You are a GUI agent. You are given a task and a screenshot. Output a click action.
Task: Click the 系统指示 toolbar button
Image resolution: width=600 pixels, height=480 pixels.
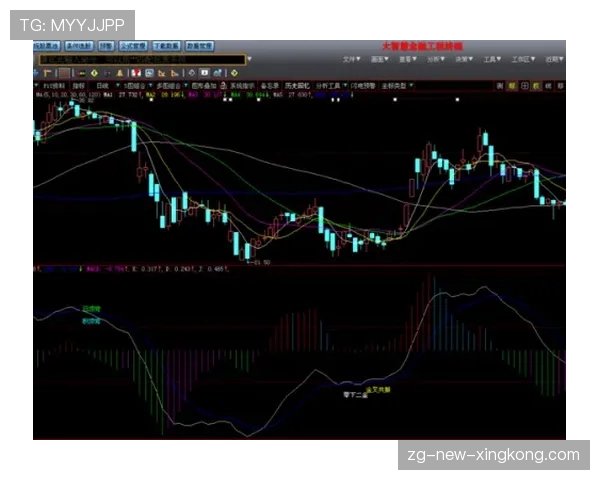pos(242,86)
